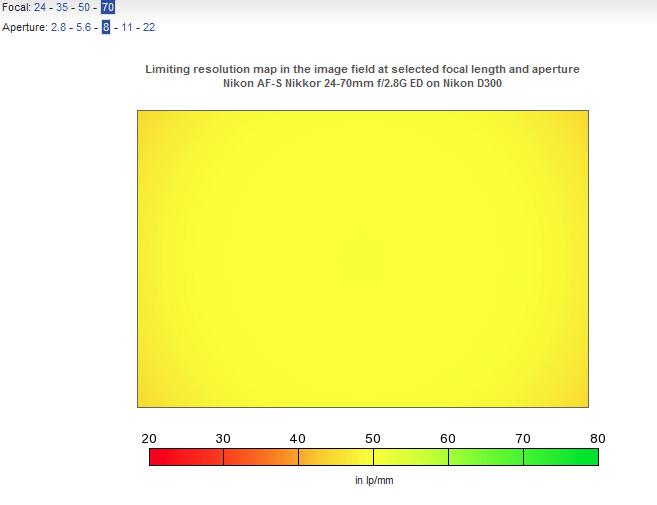
Task: Click the highlighted aperture 8
Action: coord(106,27)
